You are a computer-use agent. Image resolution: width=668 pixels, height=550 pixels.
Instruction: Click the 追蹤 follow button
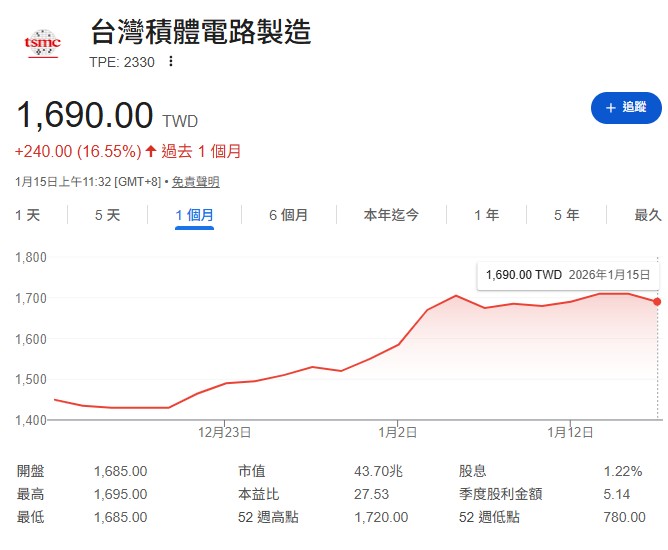pos(626,108)
